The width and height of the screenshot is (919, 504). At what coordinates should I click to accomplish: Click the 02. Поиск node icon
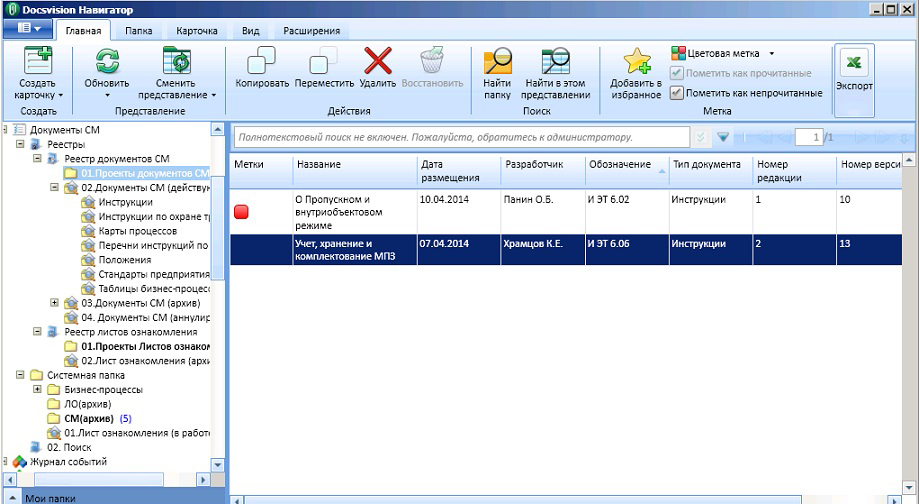pos(36,447)
